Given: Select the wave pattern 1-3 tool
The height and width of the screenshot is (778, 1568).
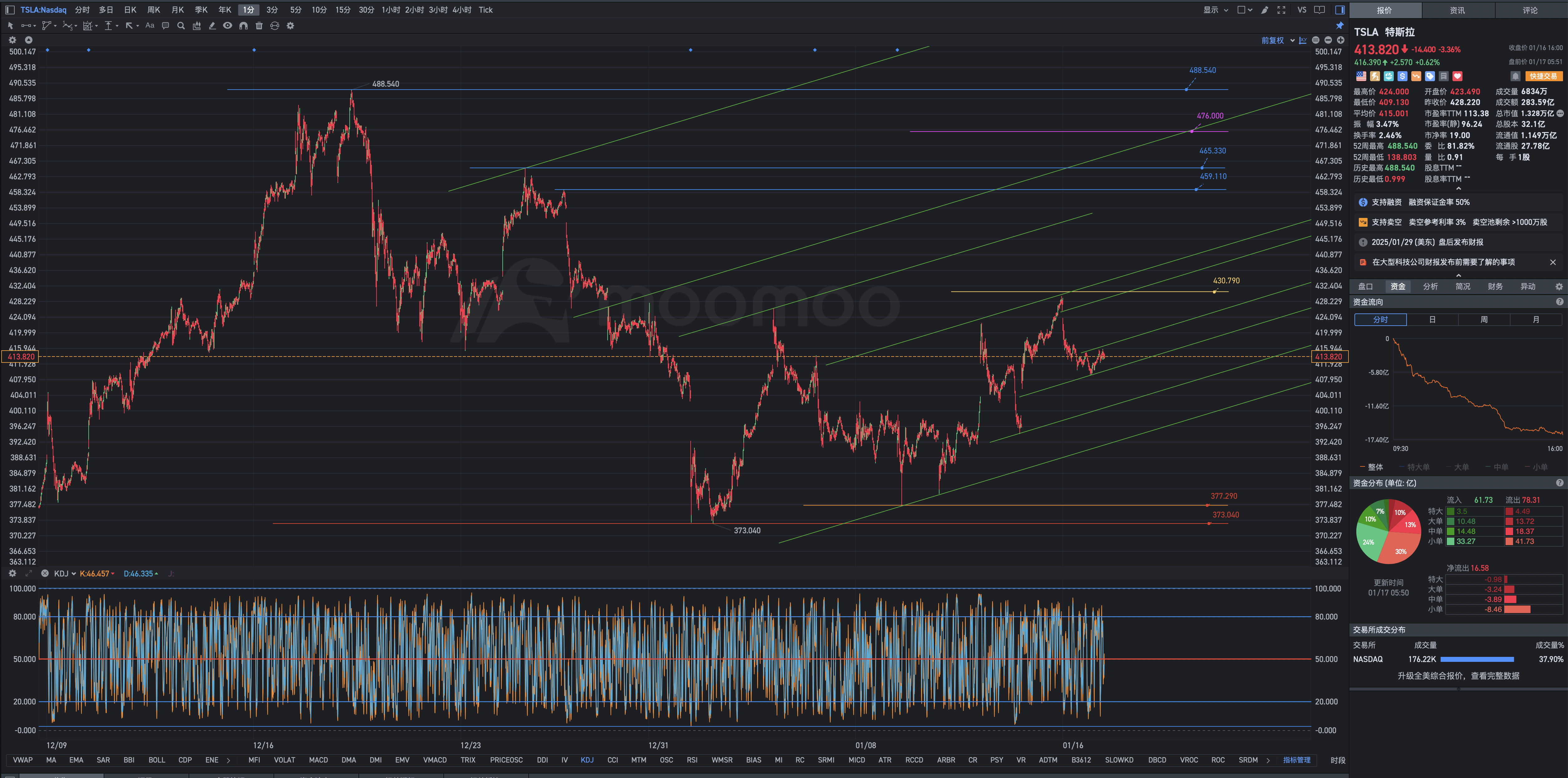Looking at the screenshot, I should pyautogui.click(x=67, y=26).
